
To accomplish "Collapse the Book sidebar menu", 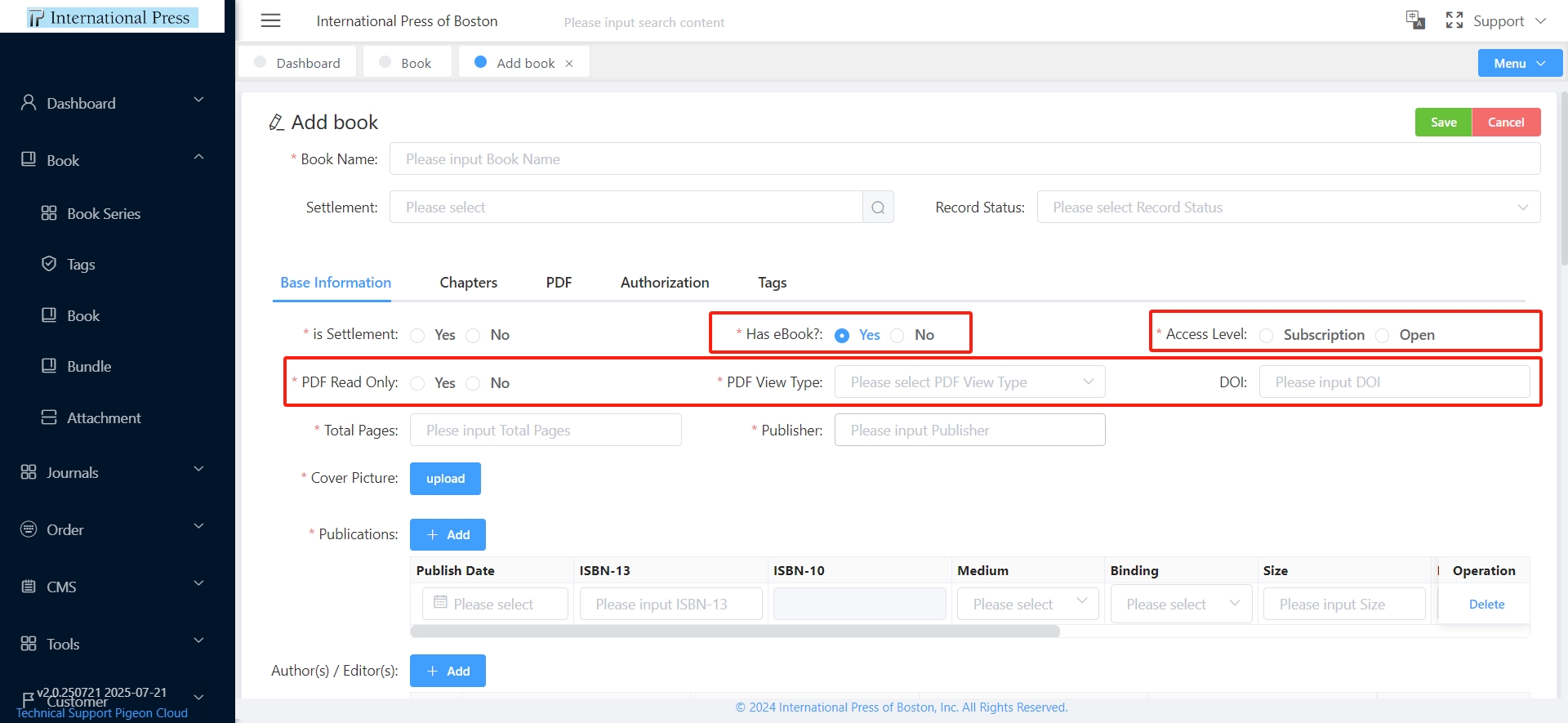I will [x=198, y=157].
